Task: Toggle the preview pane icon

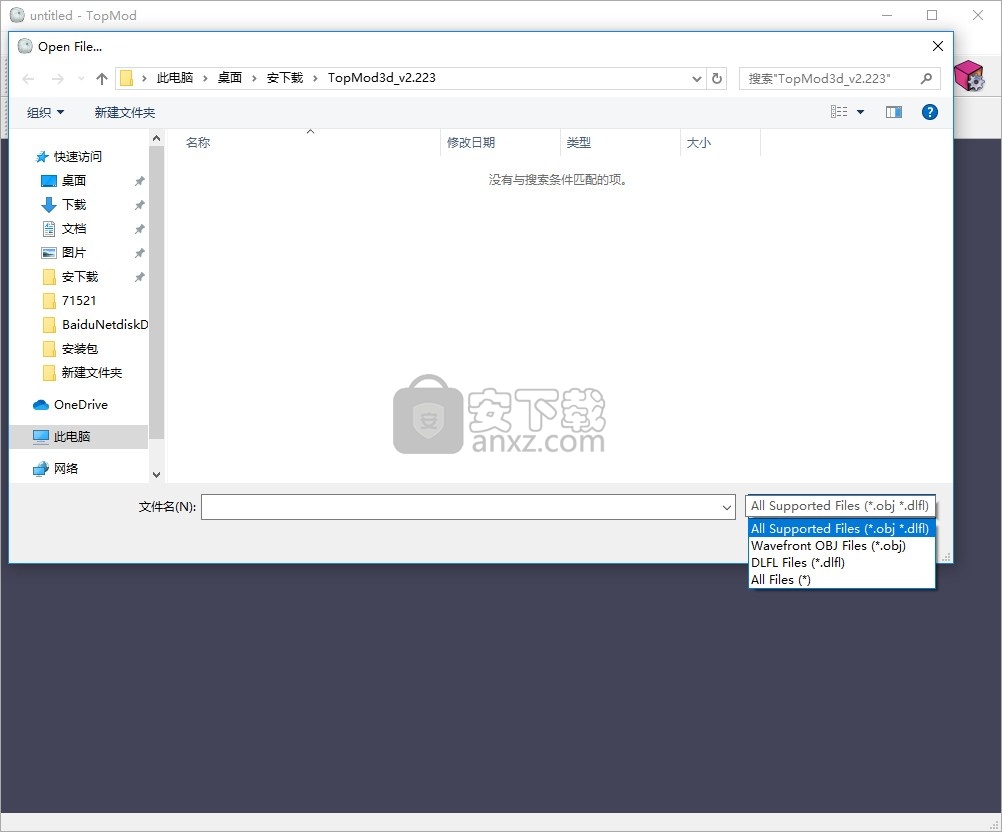Action: [x=893, y=112]
